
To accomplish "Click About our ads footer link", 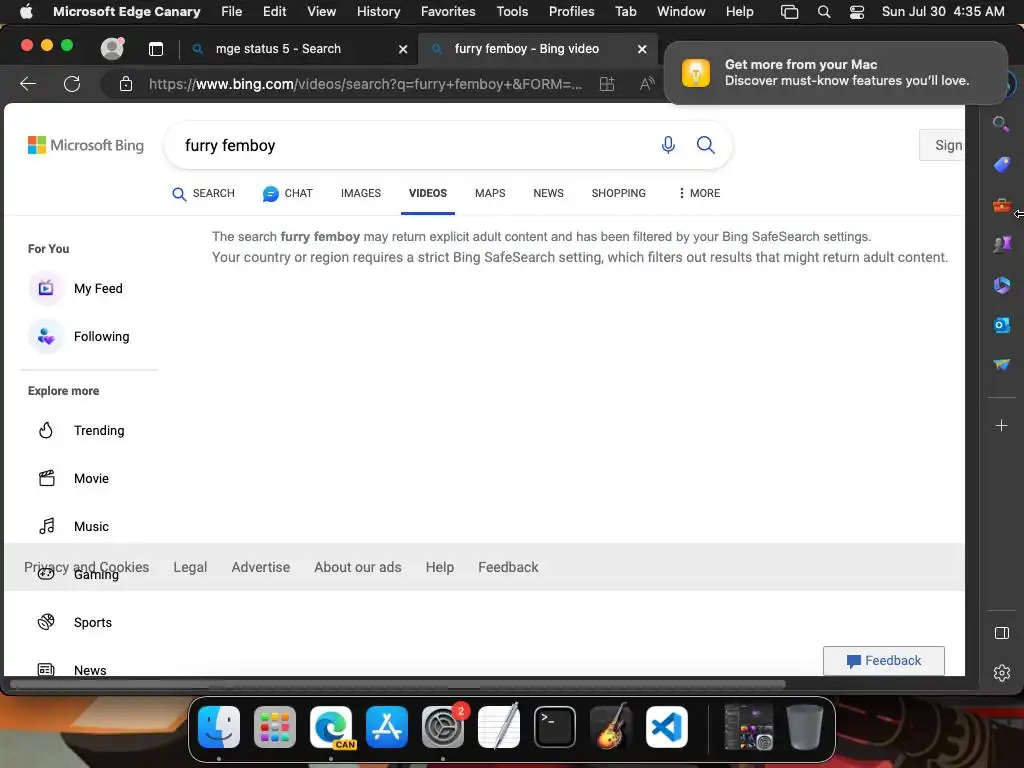I will [x=358, y=567].
